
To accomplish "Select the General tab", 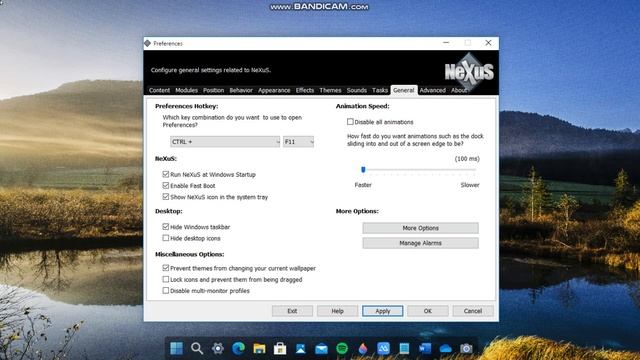I will click(404, 90).
